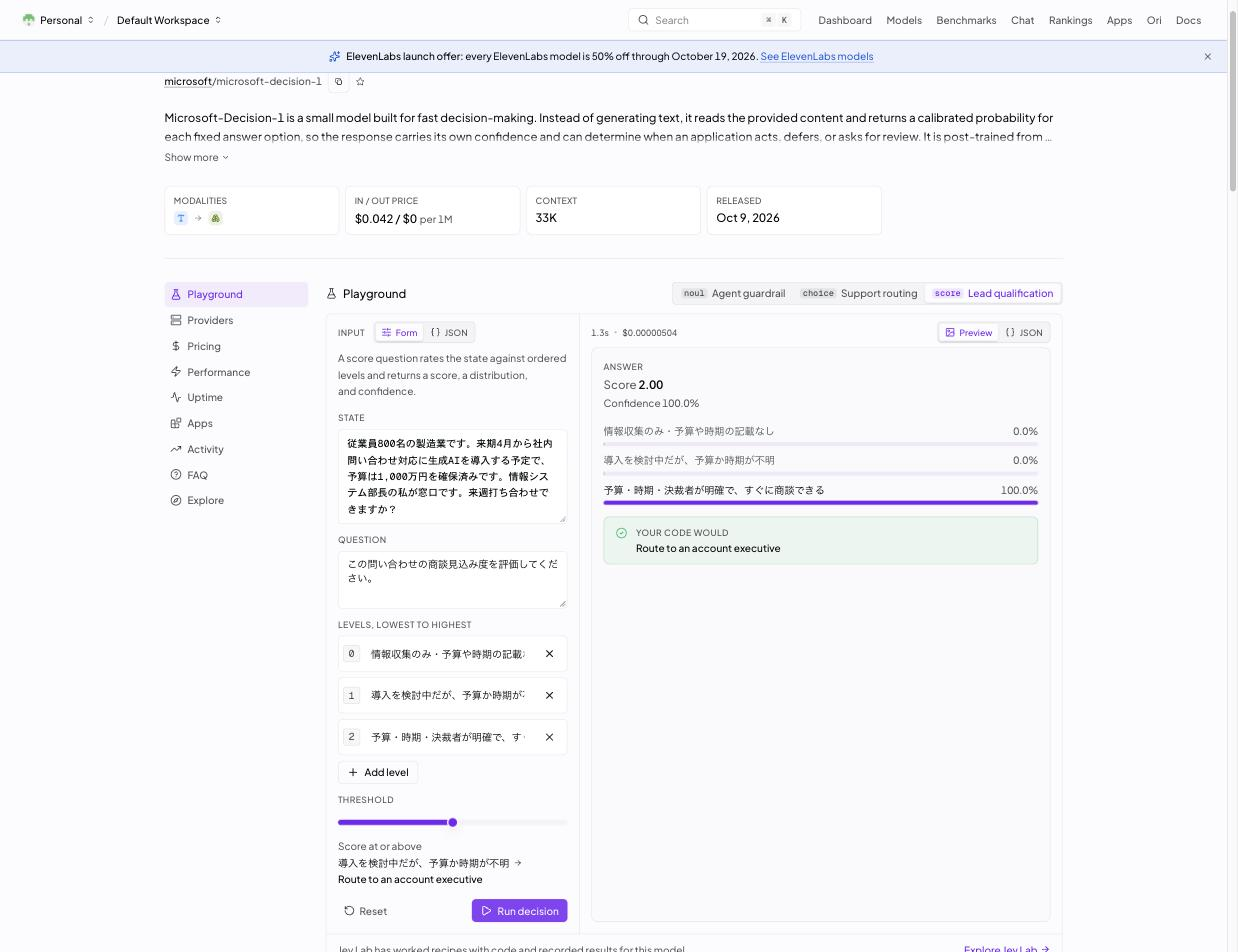Viewport: 1238px width, 952px height.
Task: Switch input view to Form
Action: (400, 333)
